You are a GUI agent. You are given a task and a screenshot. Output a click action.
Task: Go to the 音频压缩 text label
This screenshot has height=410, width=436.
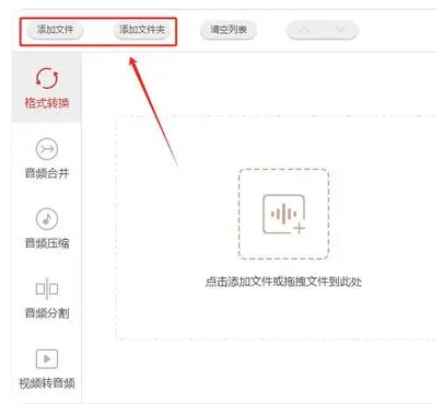point(47,243)
